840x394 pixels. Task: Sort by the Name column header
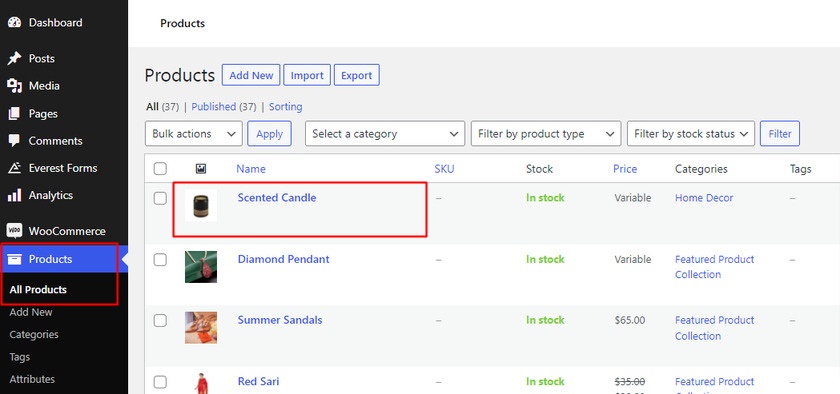click(x=251, y=169)
